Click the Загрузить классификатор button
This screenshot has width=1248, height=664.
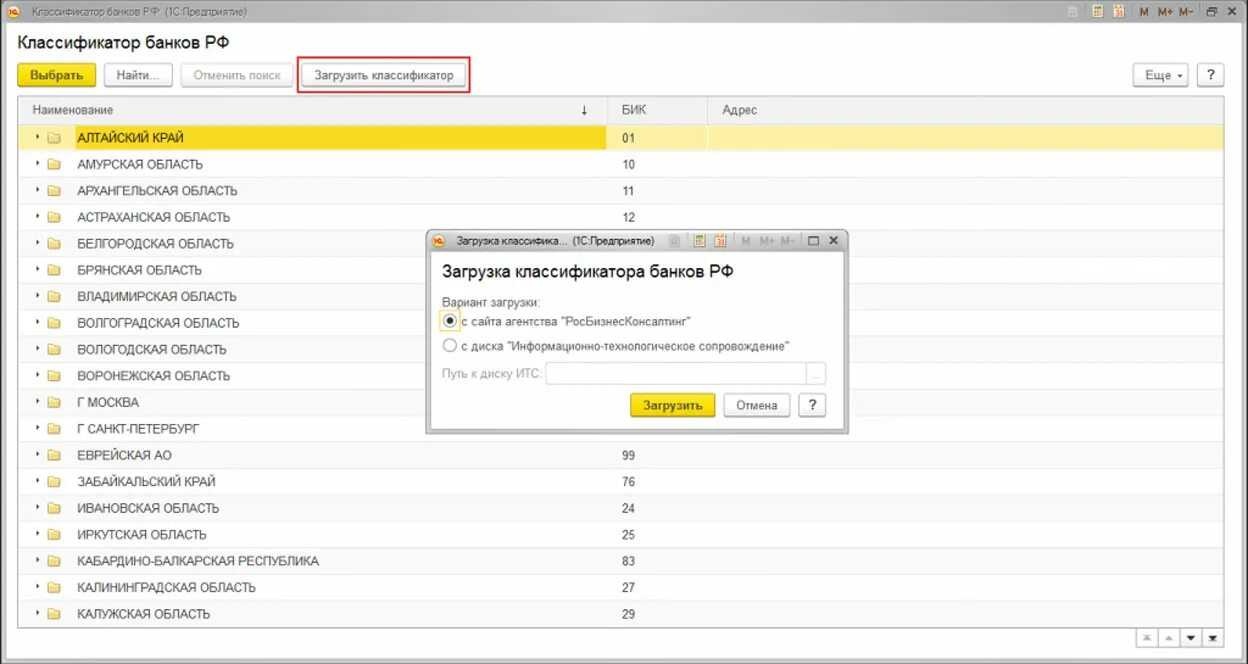pos(384,75)
